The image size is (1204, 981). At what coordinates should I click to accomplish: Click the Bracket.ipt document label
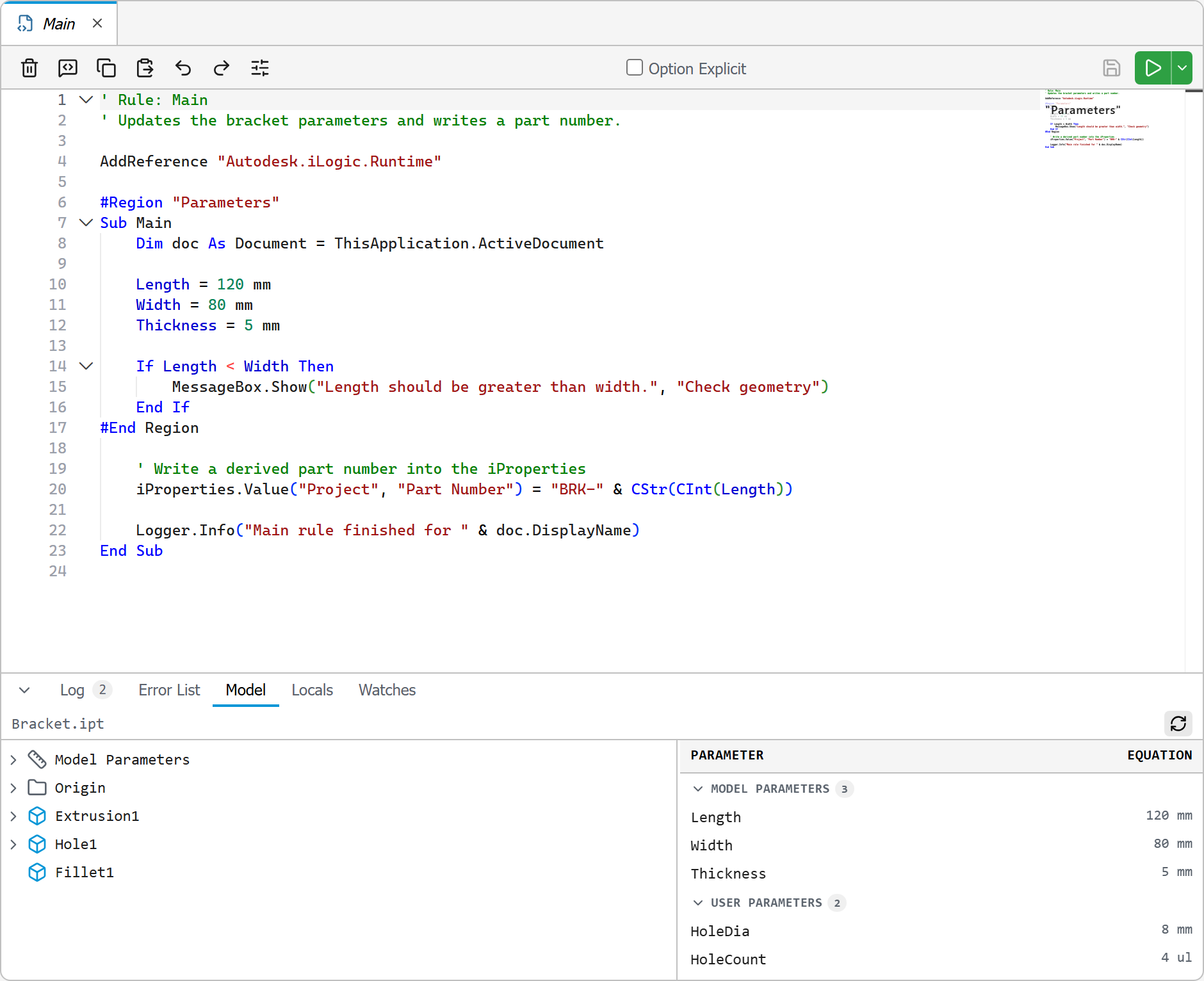[x=58, y=724]
